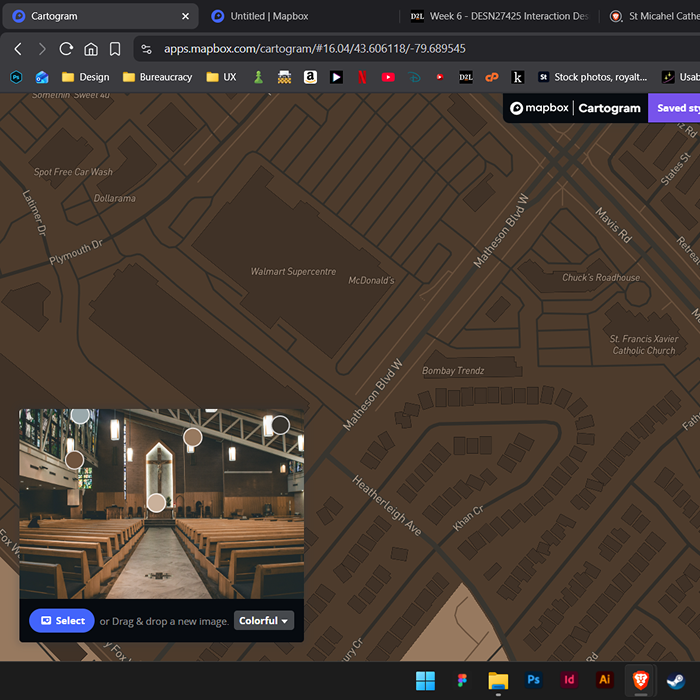Open the Netflix bookmark
Viewport: 700px width, 700px height.
tap(362, 77)
